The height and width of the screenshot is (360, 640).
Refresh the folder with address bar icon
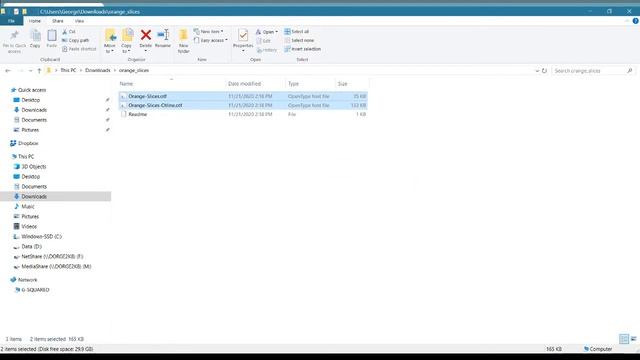tap(544, 71)
